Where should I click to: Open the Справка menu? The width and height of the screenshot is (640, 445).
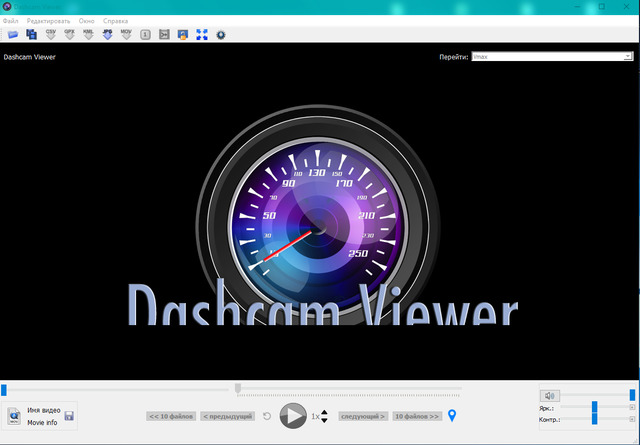point(116,21)
